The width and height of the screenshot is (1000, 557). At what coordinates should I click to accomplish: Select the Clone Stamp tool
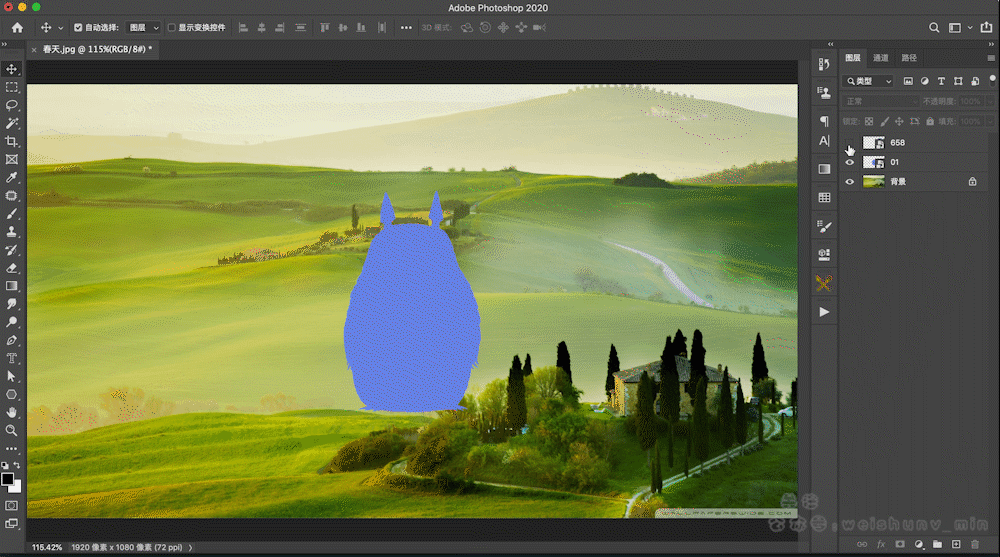(x=11, y=232)
